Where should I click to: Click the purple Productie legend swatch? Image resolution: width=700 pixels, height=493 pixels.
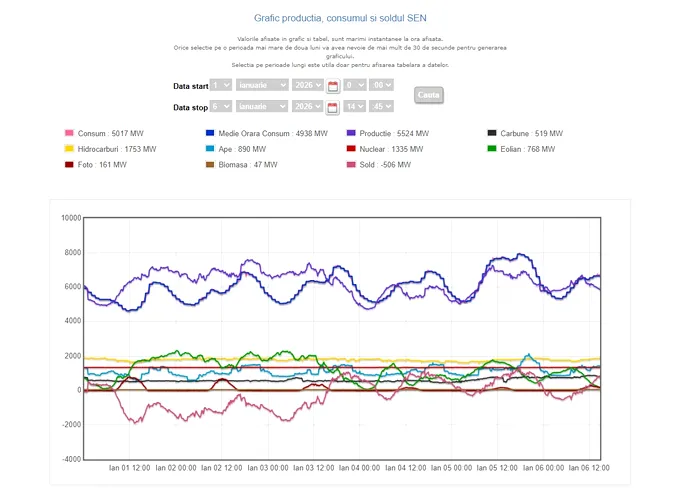pos(351,133)
